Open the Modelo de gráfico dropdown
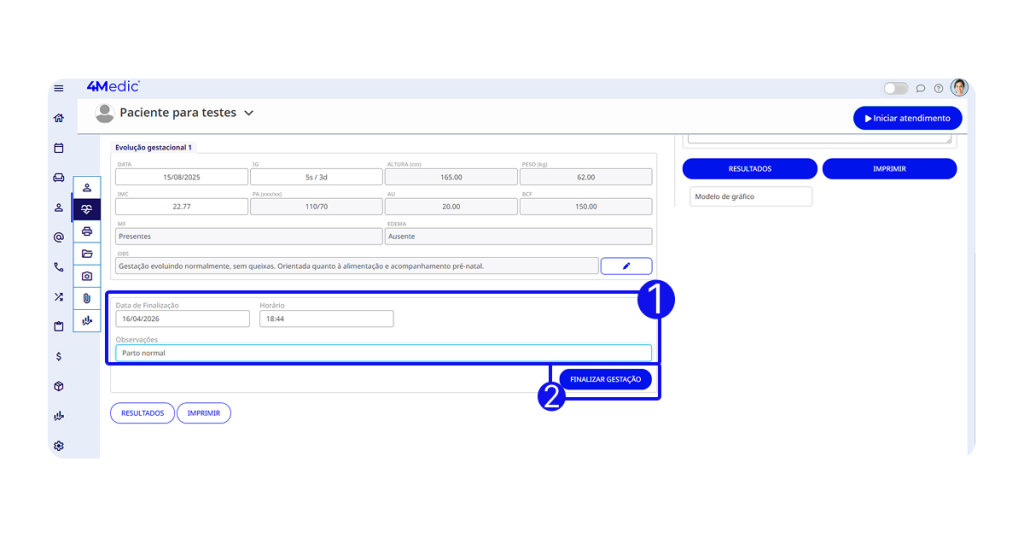The image size is (1024, 538). click(x=750, y=197)
